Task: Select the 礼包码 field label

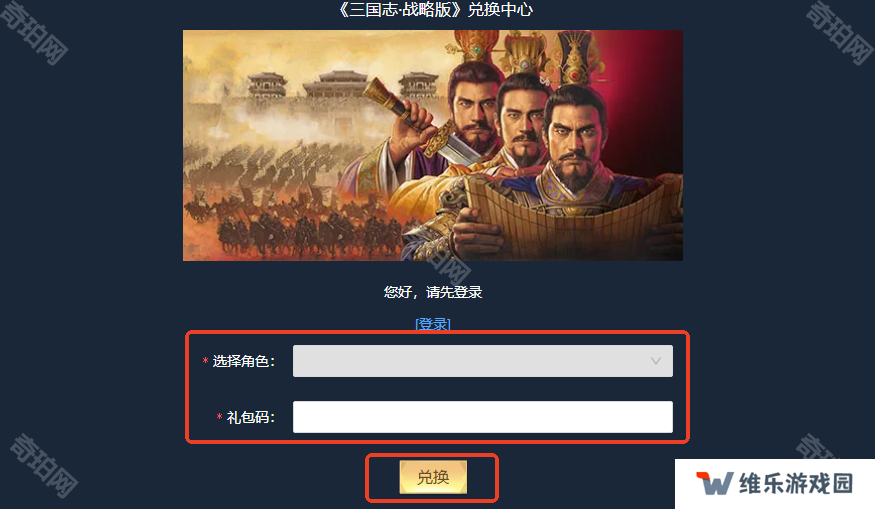Action: point(251,417)
